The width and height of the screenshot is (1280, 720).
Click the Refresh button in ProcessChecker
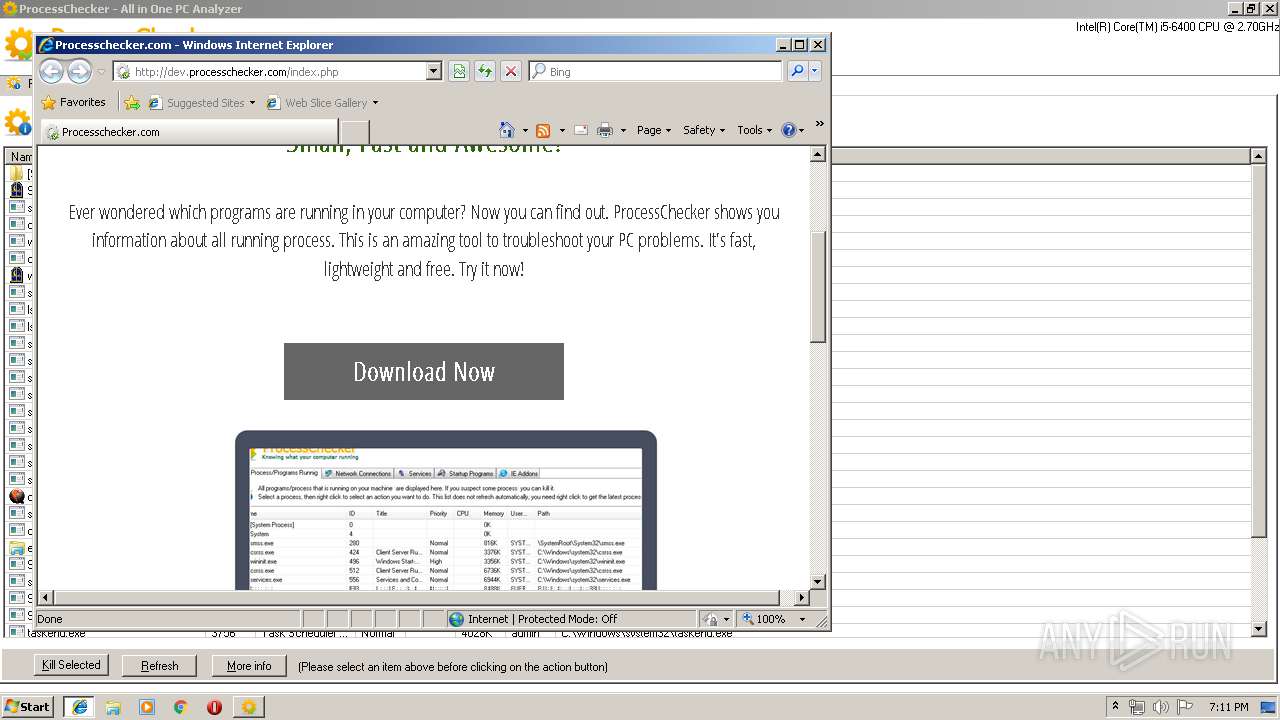[x=160, y=665]
